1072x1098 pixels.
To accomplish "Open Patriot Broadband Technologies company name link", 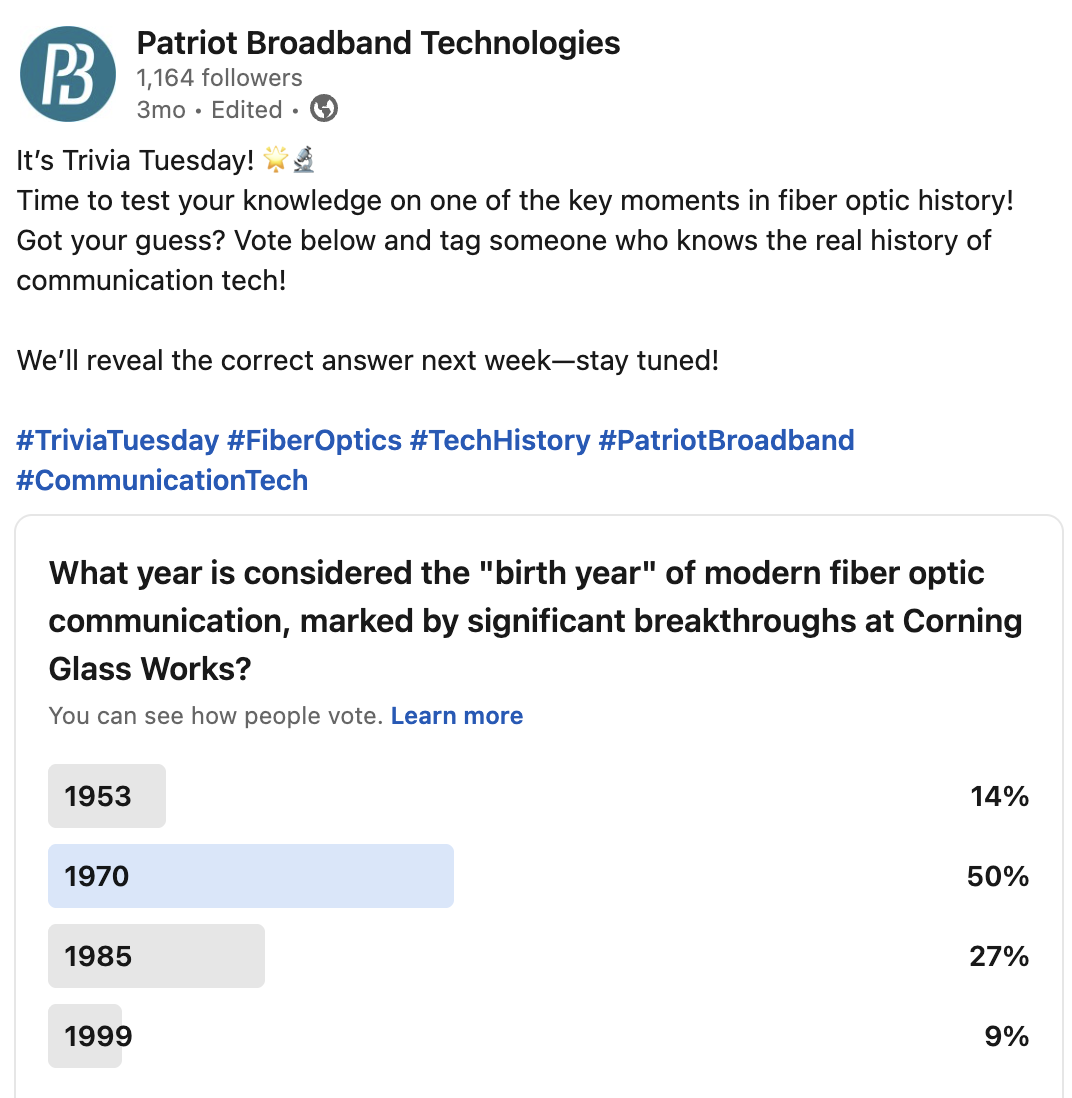I will [378, 43].
